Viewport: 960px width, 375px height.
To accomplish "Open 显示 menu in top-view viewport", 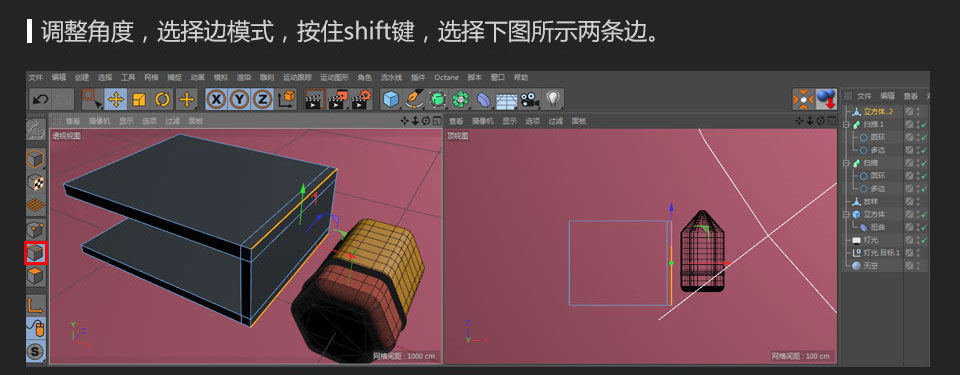I will 509,121.
